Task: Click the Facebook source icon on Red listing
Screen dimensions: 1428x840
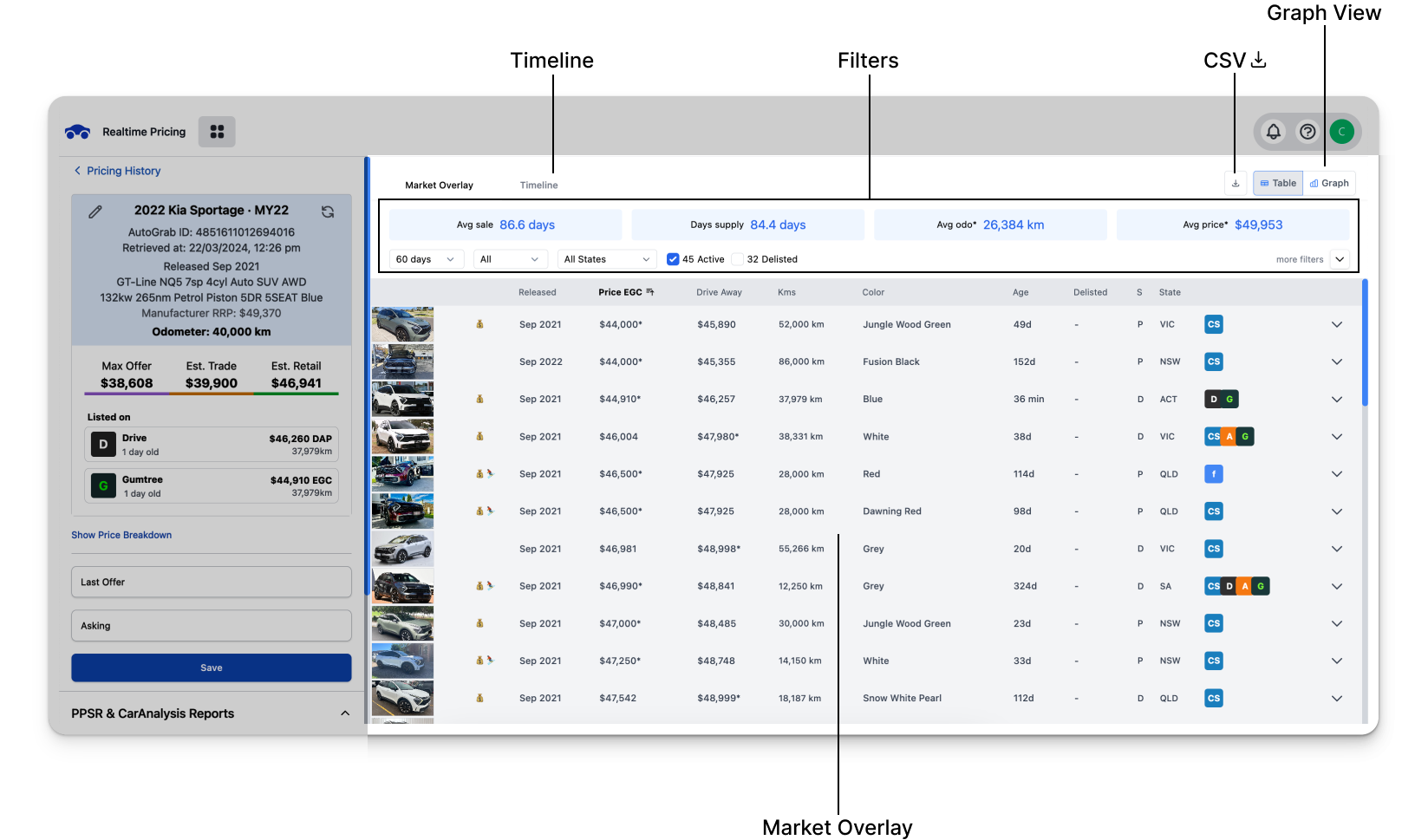Action: [1214, 474]
